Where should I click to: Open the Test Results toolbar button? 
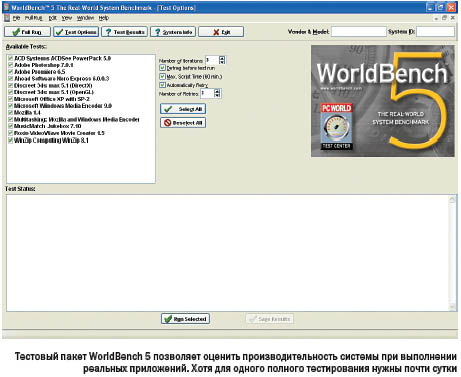click(x=124, y=32)
